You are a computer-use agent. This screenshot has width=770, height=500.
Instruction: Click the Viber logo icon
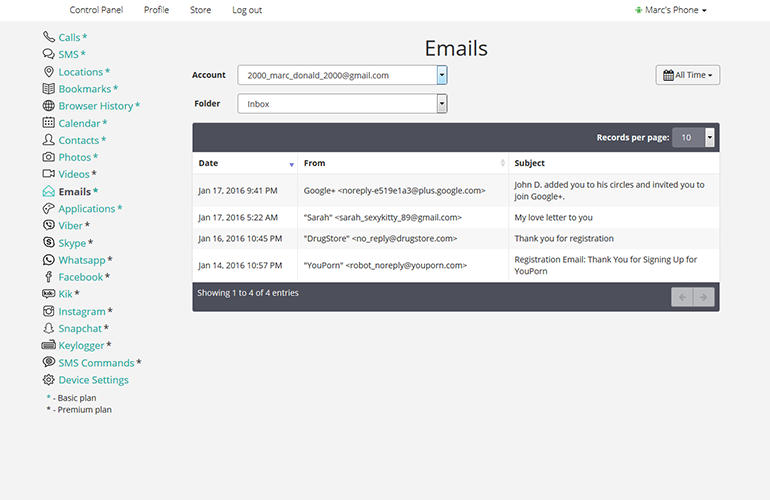click(x=49, y=225)
